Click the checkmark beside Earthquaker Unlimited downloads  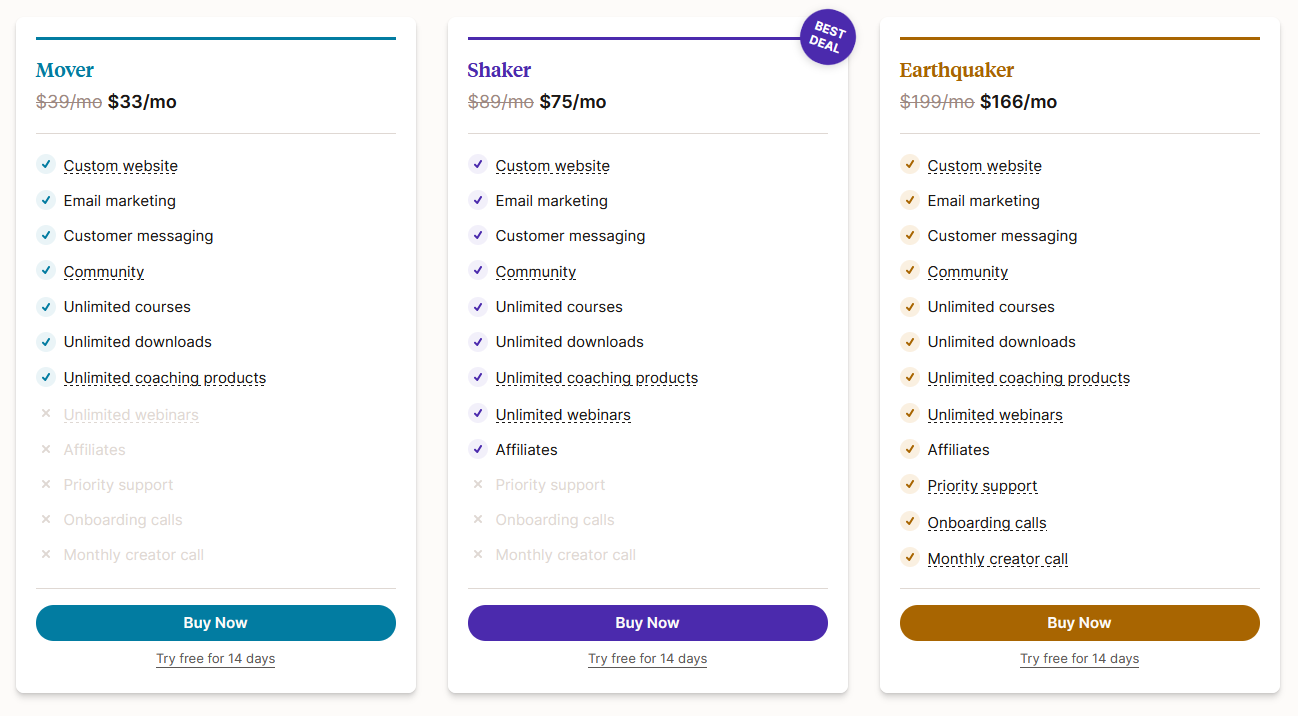pos(909,342)
